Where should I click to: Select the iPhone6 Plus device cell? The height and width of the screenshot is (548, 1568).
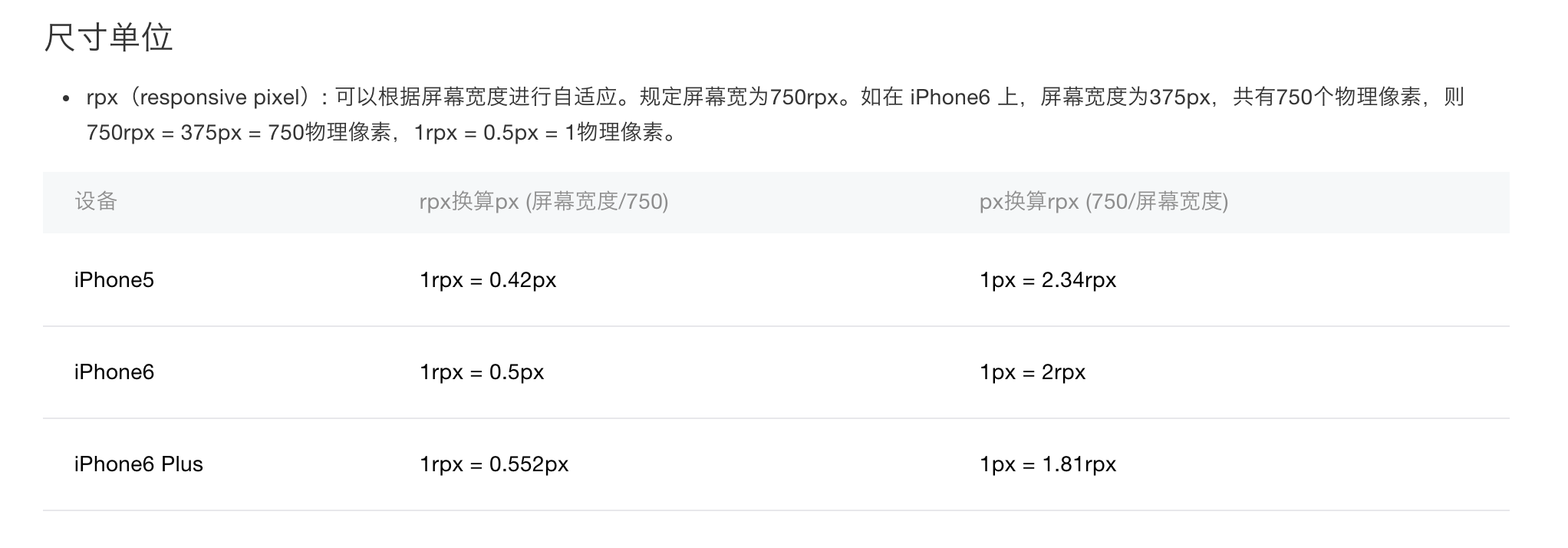[x=139, y=464]
